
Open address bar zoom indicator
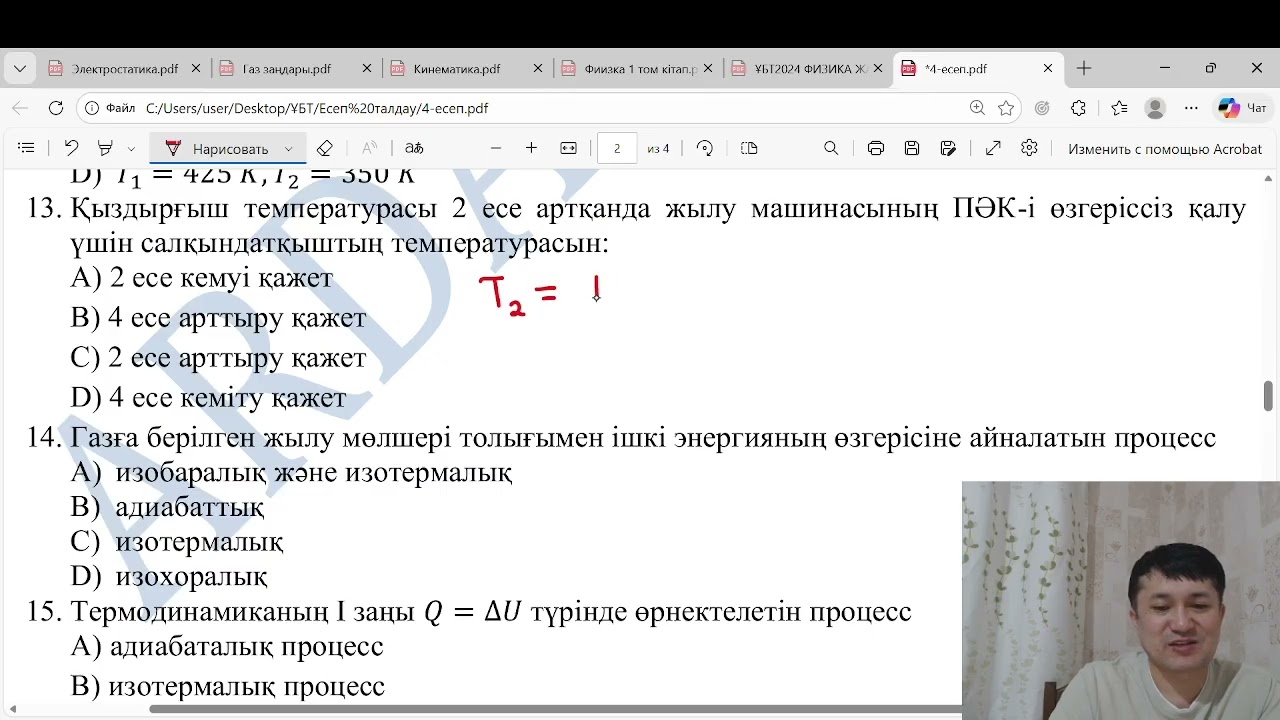pos(977,108)
